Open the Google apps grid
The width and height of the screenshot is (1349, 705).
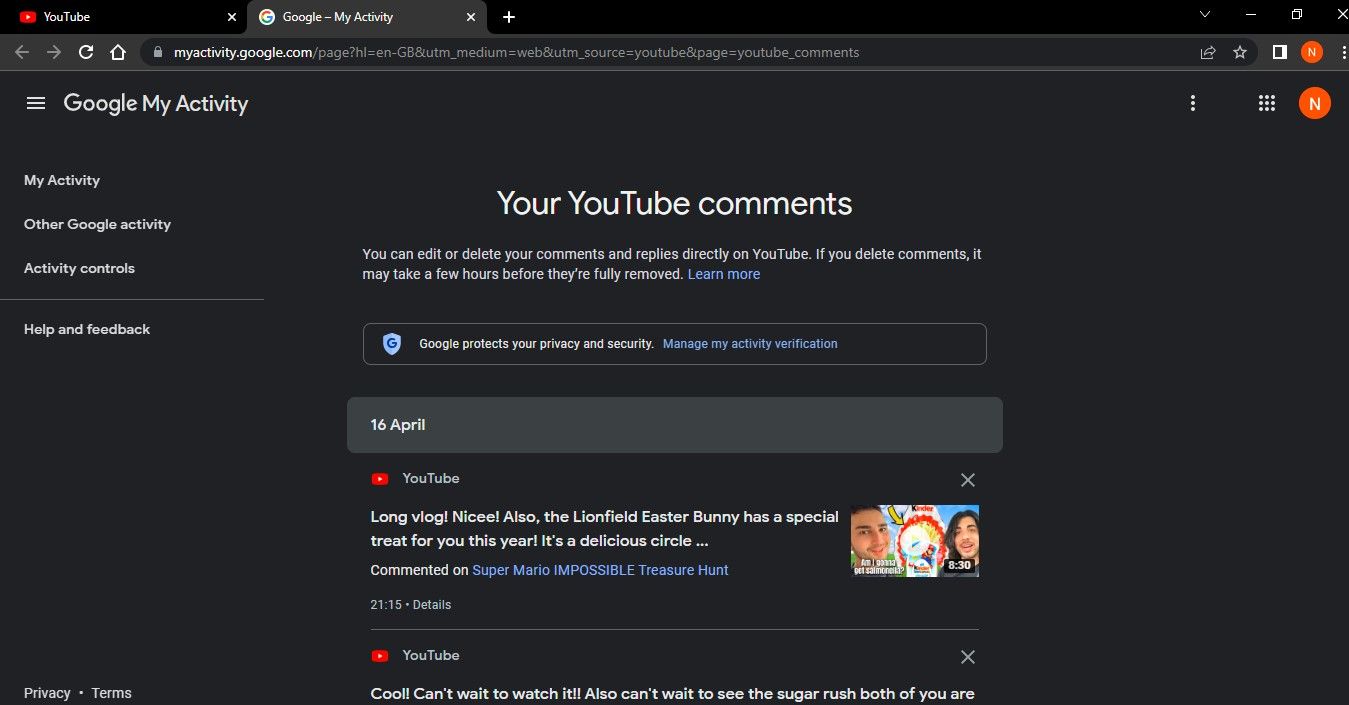tap(1266, 103)
